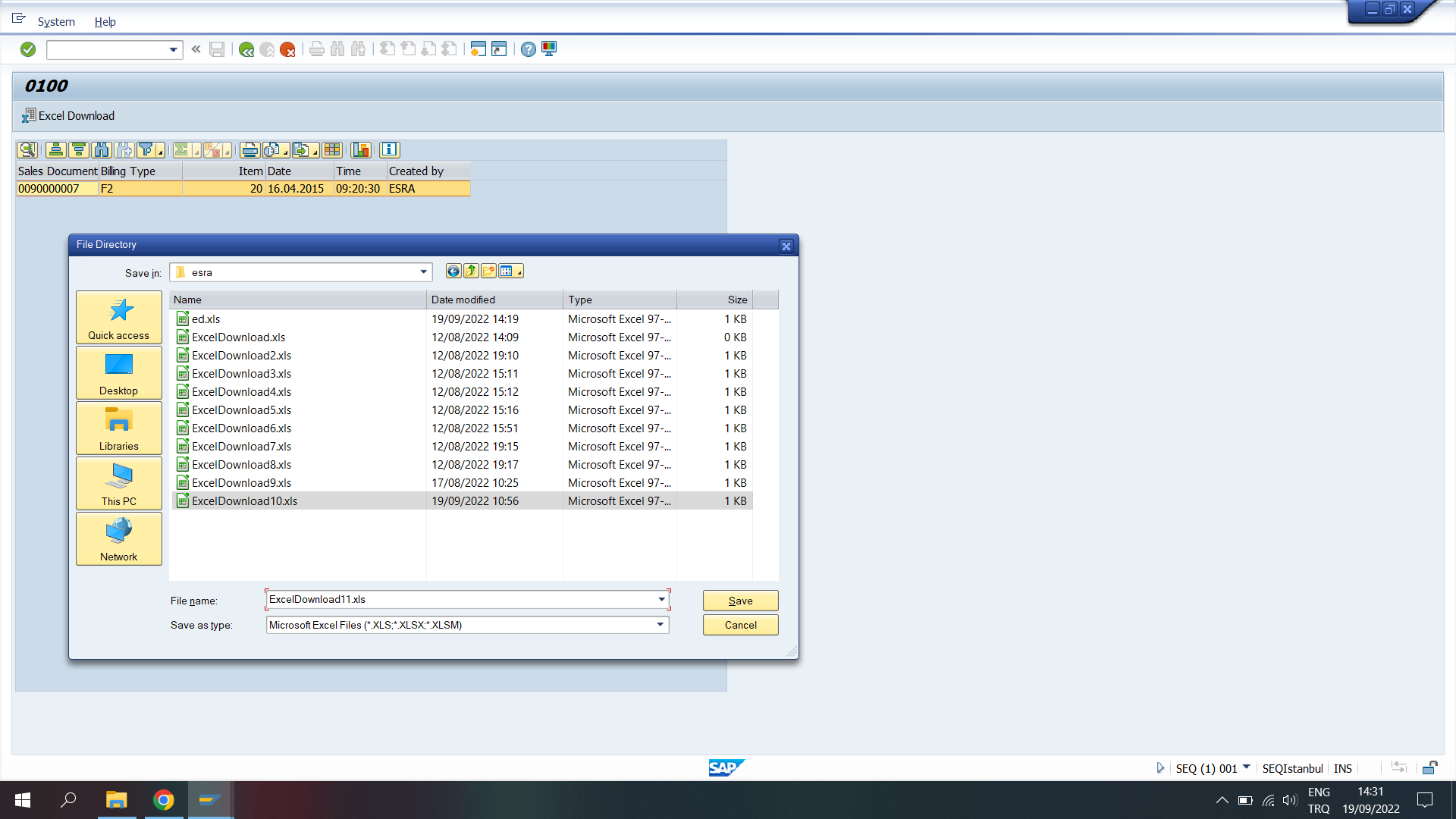Save the file ExcelDownload11.xls
This screenshot has width=1456, height=819.
740,601
